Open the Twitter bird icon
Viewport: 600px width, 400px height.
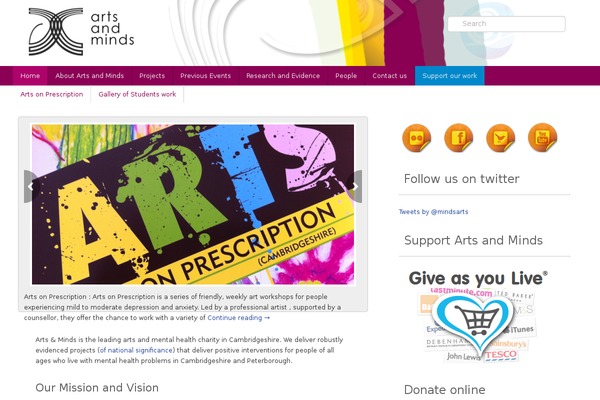pyautogui.click(x=501, y=138)
